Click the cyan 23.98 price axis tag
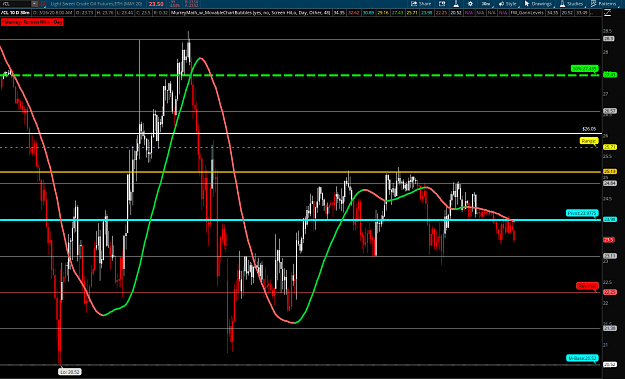Screen dimensions: 625x379 pyautogui.click(x=609, y=220)
